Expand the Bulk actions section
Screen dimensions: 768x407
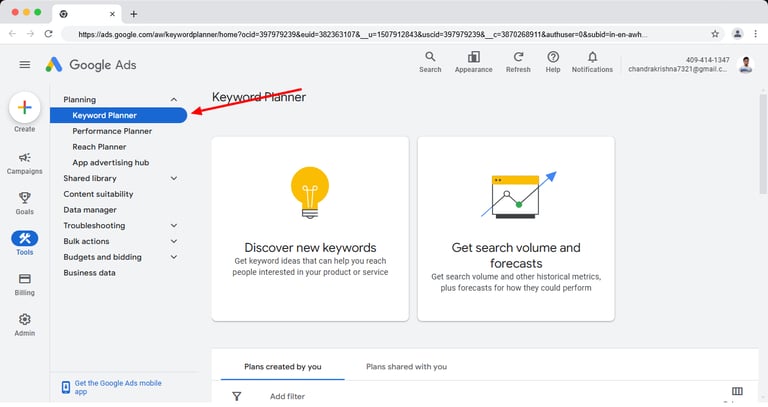coord(174,241)
